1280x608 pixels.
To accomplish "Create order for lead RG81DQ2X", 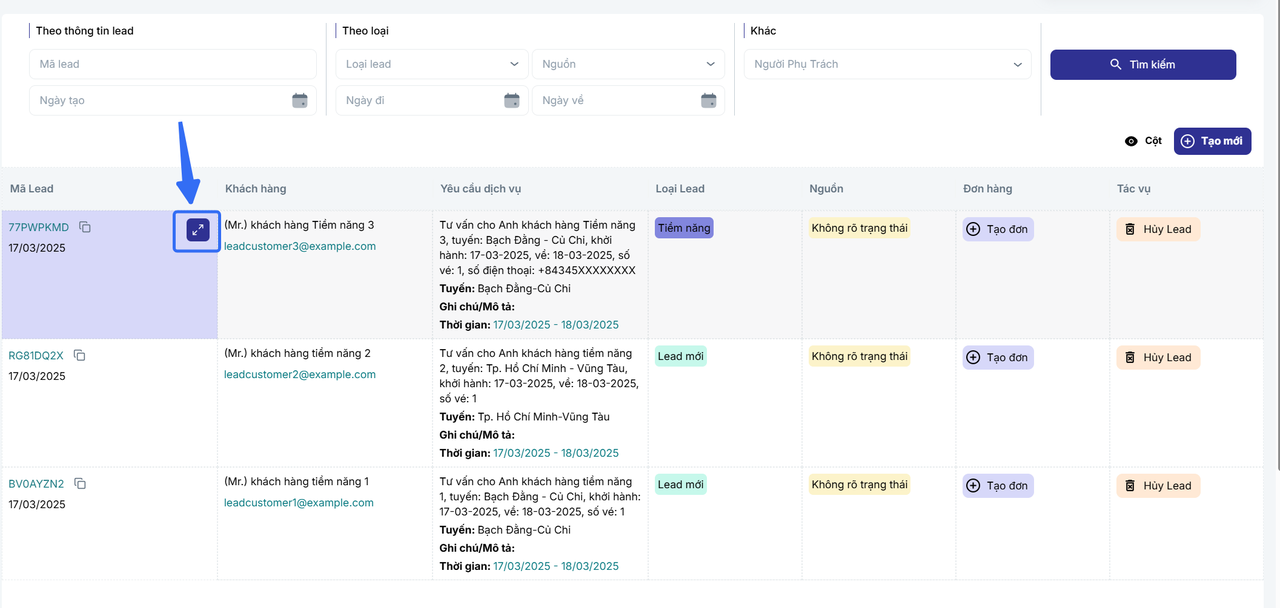I will click(998, 357).
